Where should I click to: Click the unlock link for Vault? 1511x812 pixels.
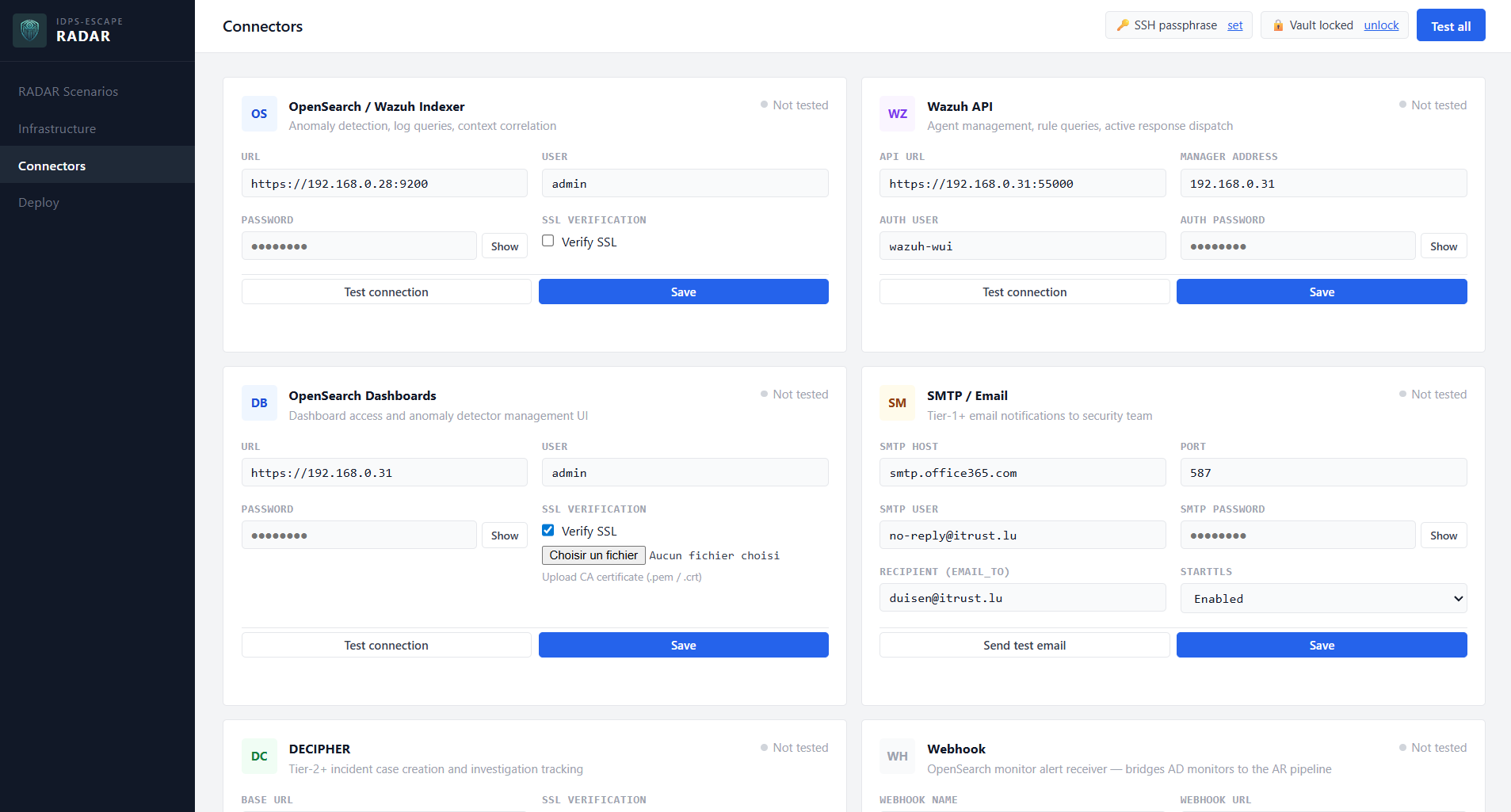coord(1381,25)
